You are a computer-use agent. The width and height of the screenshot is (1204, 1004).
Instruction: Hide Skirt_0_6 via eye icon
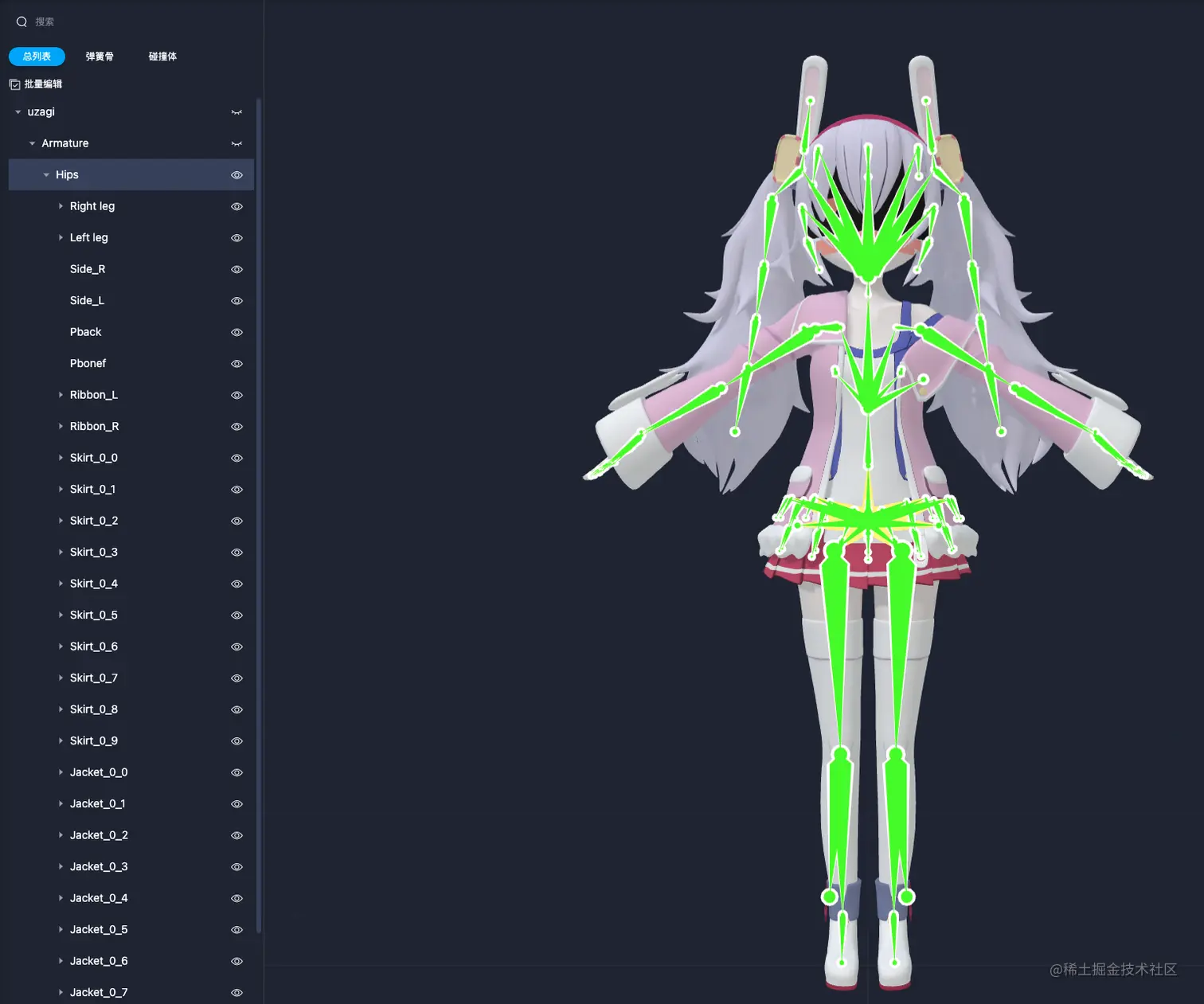(236, 647)
